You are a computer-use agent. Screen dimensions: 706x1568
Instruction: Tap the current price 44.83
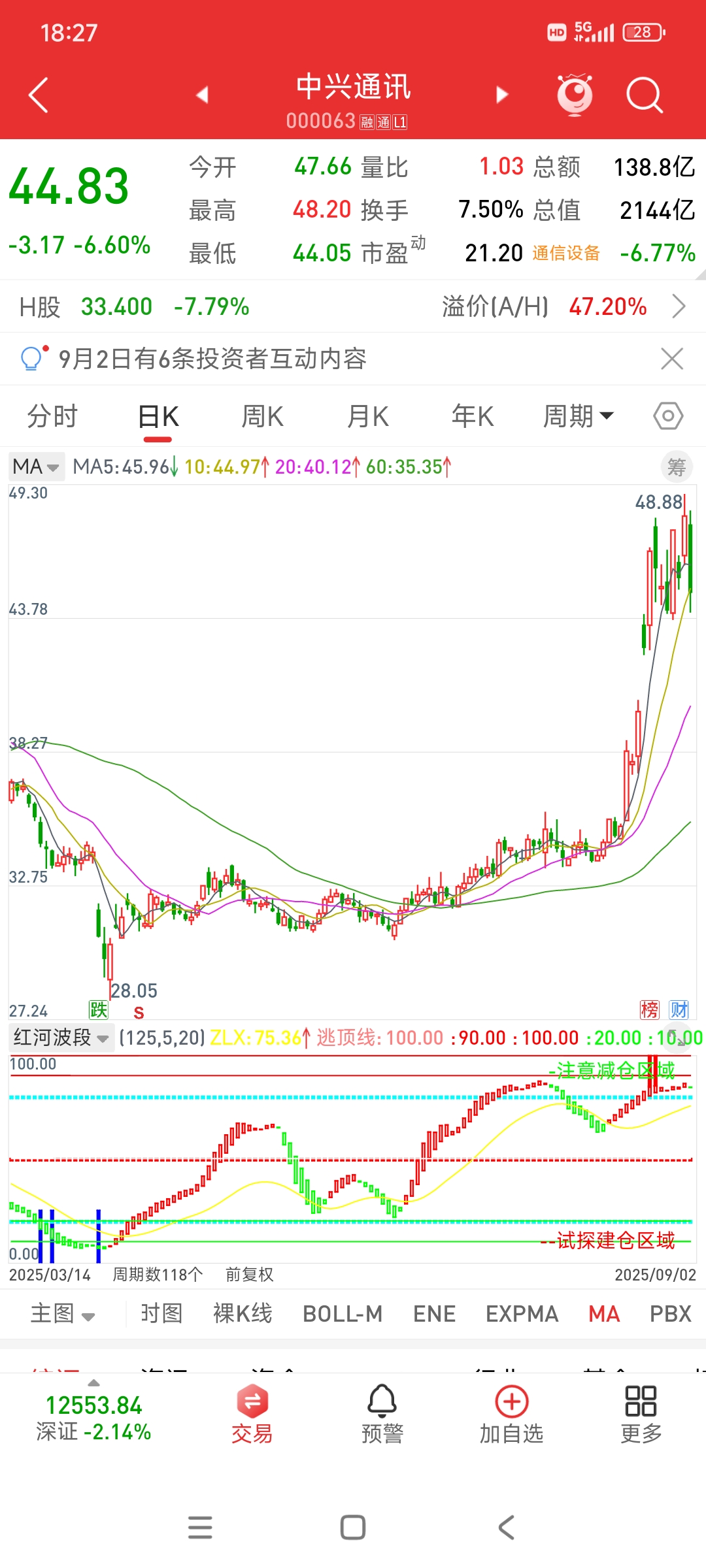pyautogui.click(x=69, y=186)
